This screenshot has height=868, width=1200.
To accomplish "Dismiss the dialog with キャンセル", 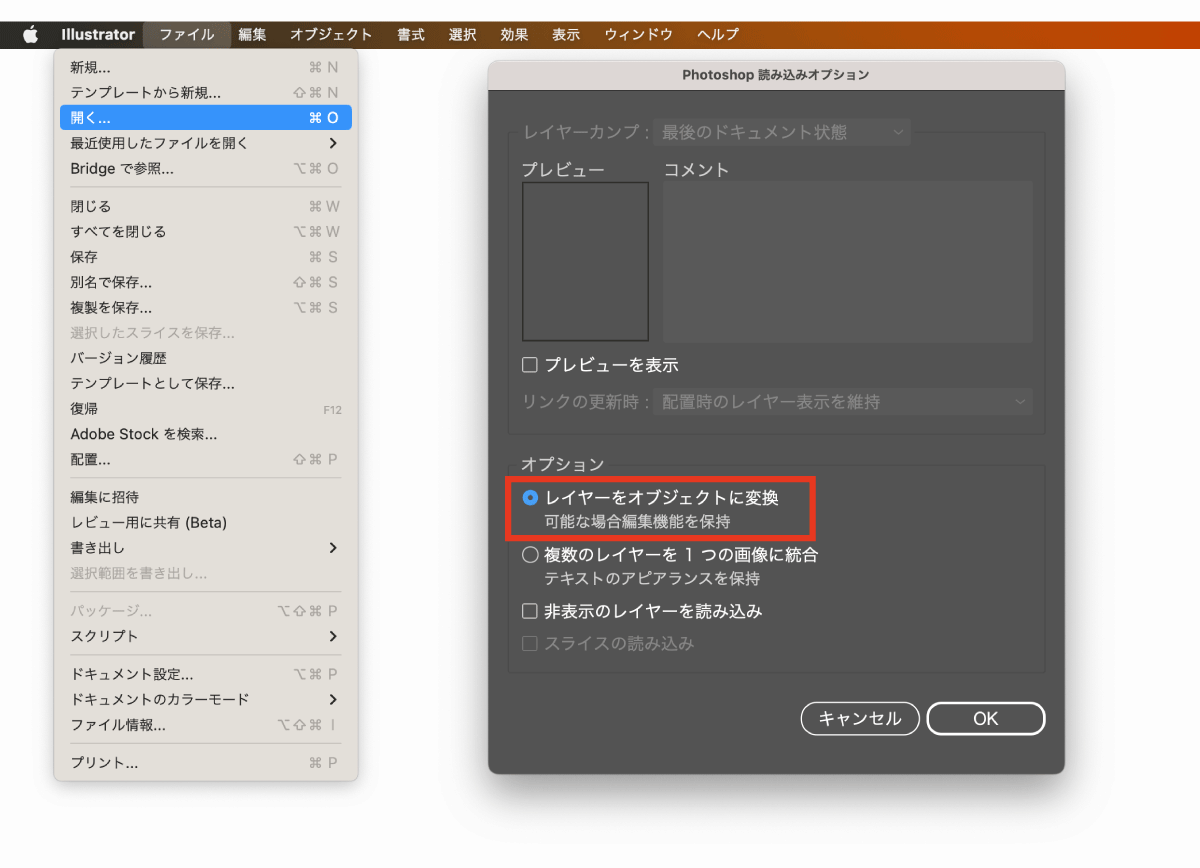I will 859,718.
